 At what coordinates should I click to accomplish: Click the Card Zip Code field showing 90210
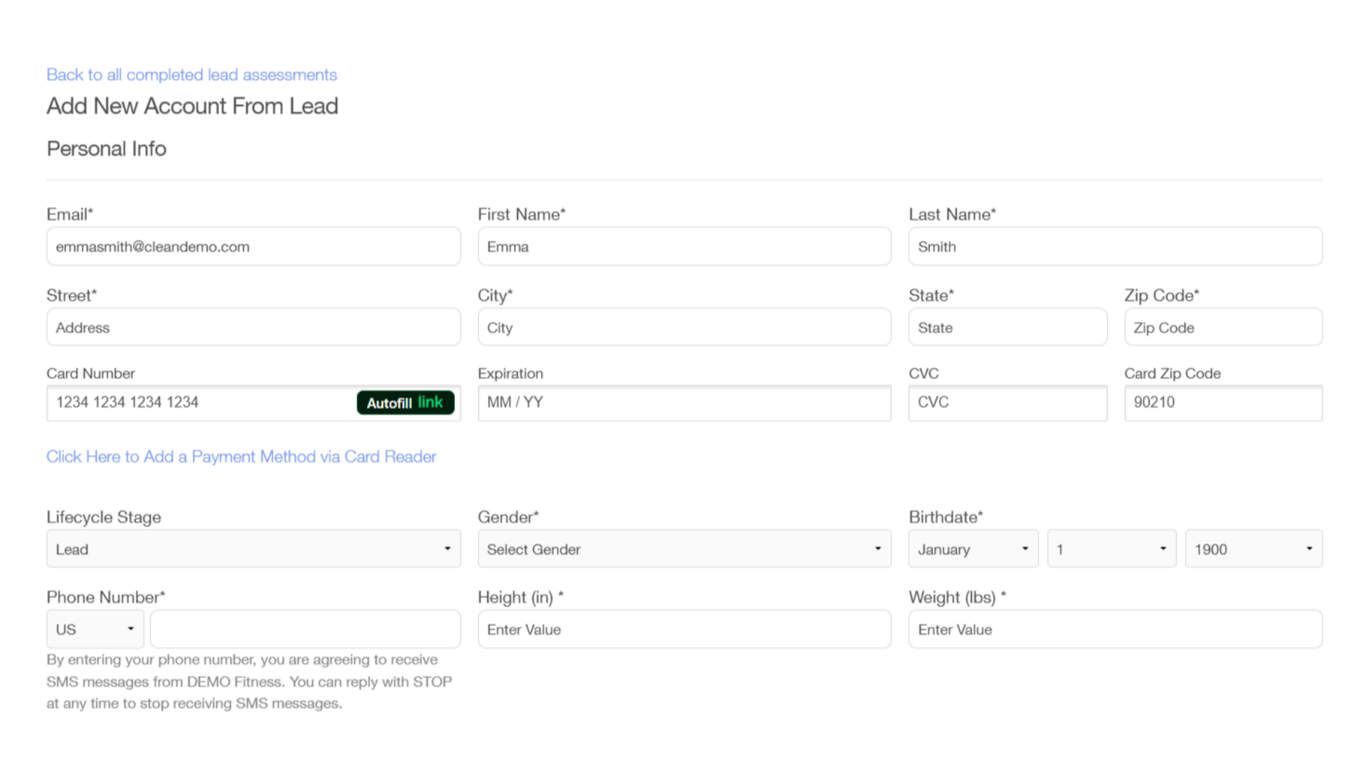click(1223, 403)
